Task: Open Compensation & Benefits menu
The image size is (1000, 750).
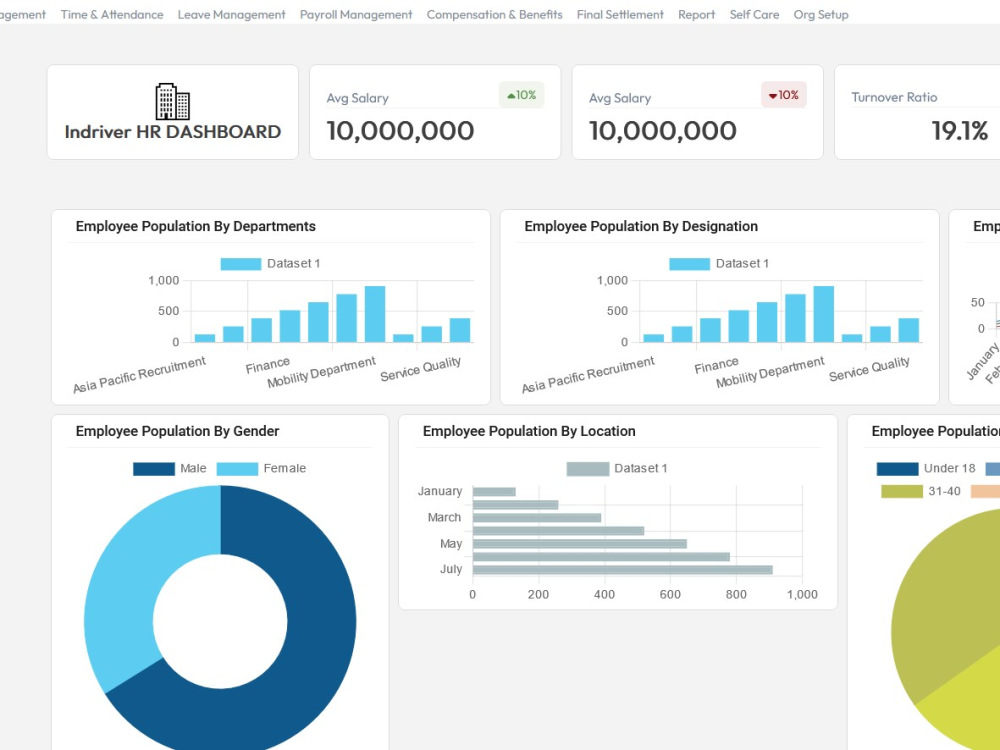Action: (494, 15)
